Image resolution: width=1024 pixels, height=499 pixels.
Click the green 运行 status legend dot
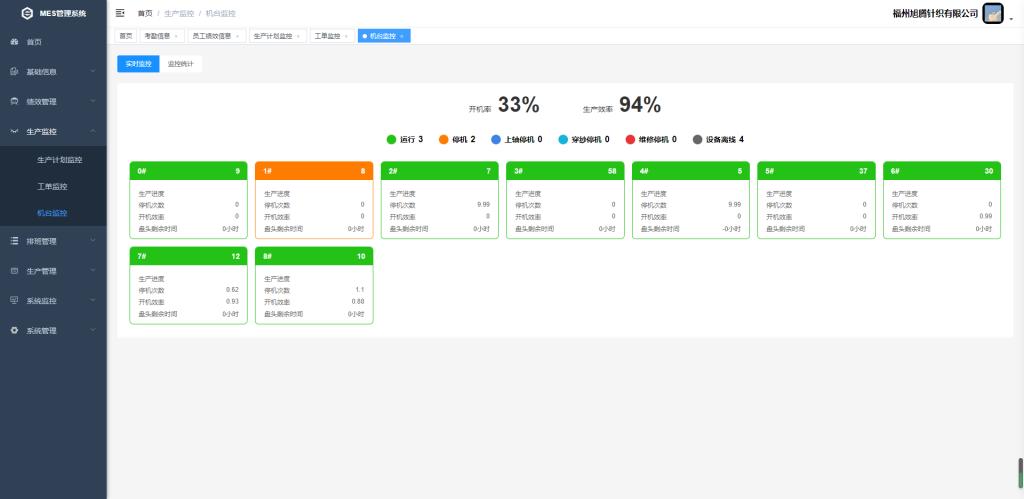tap(392, 140)
